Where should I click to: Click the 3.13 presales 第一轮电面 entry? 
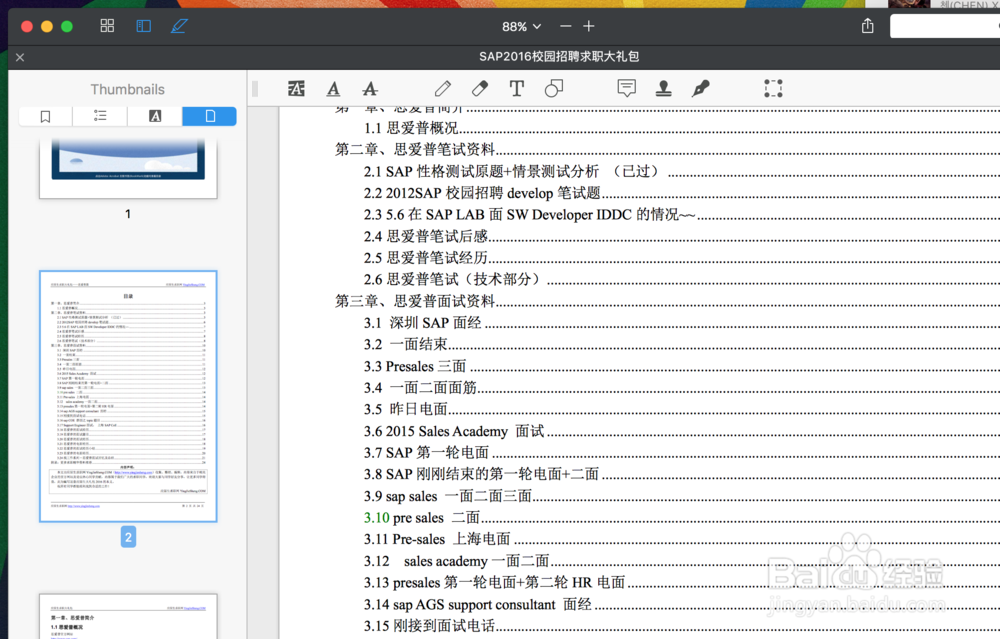click(494, 584)
